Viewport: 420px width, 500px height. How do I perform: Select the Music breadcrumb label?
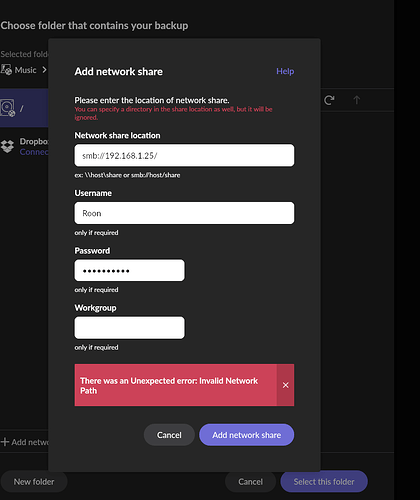point(26,70)
